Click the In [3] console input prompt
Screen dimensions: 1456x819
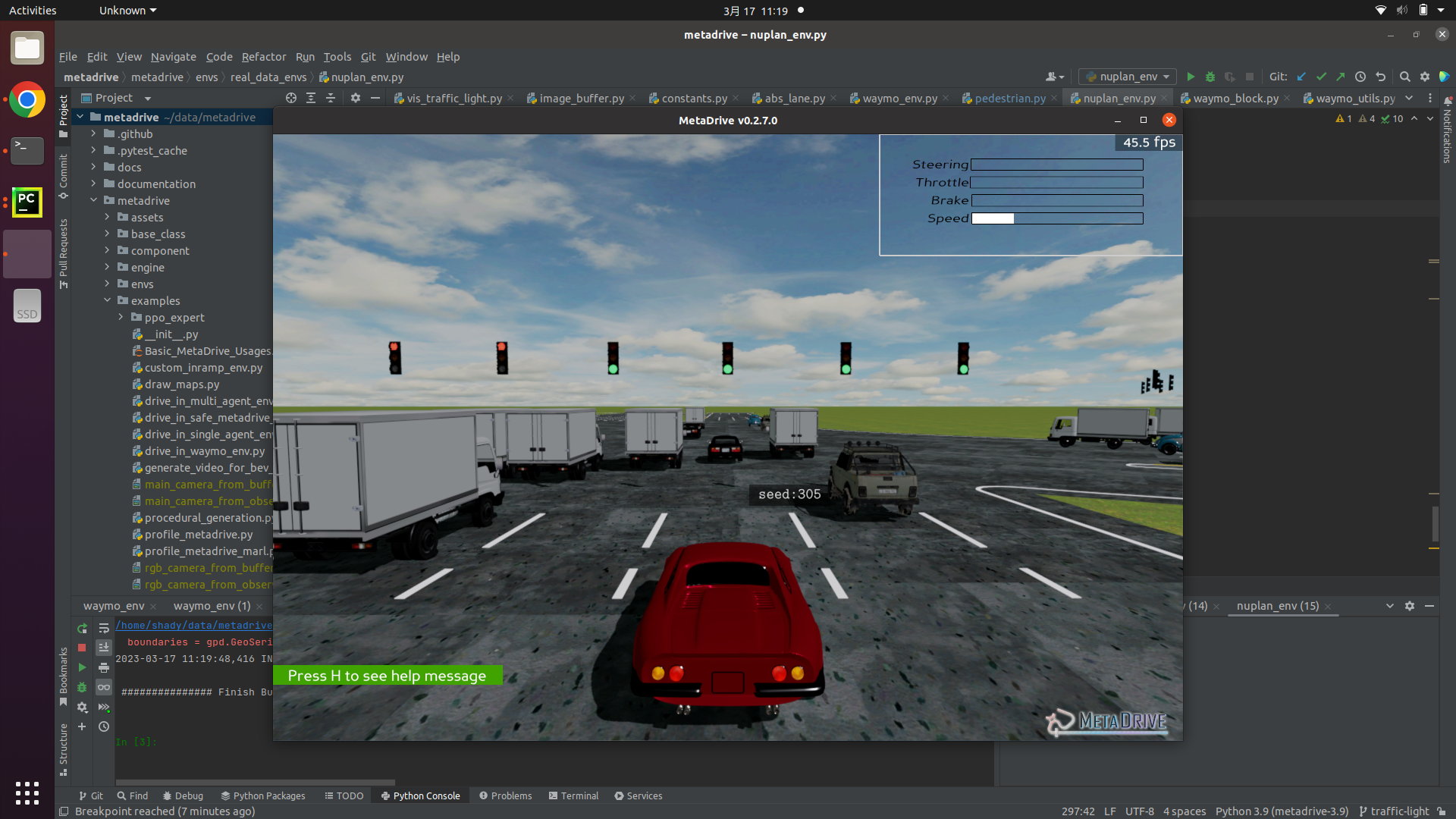click(x=136, y=742)
